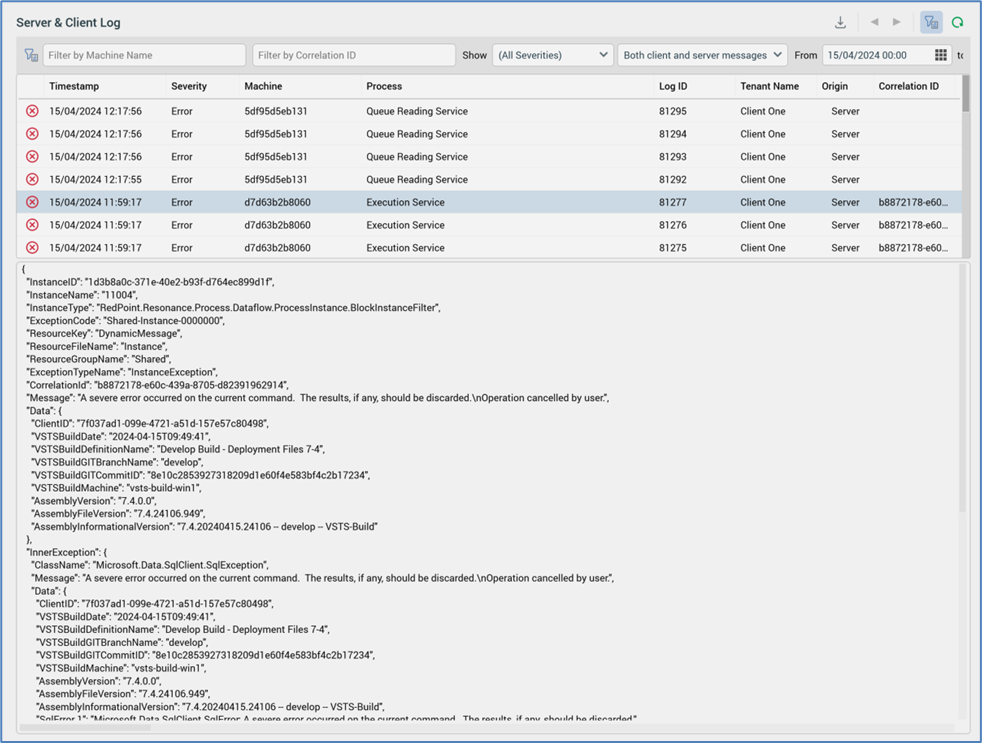982x743 pixels.
Task: Click the Filter by Correlation ID field
Action: pos(353,56)
